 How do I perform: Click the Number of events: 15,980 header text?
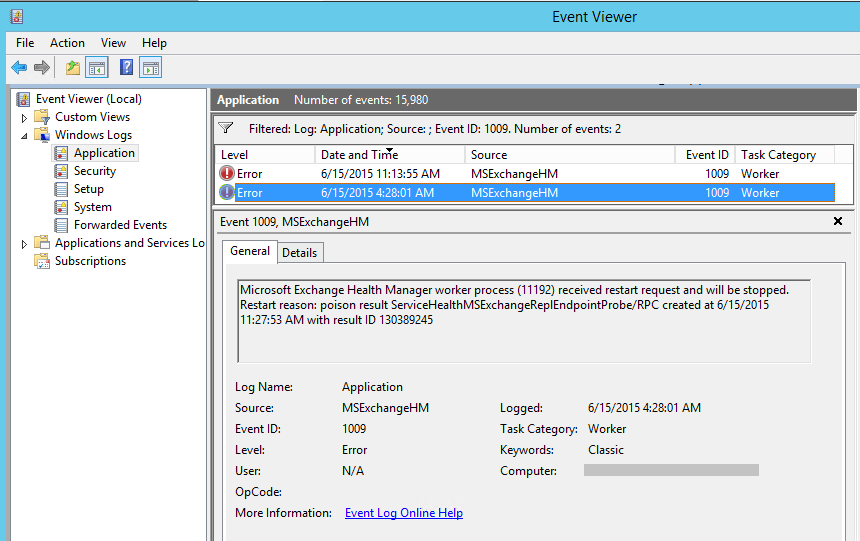pyautogui.click(x=361, y=100)
